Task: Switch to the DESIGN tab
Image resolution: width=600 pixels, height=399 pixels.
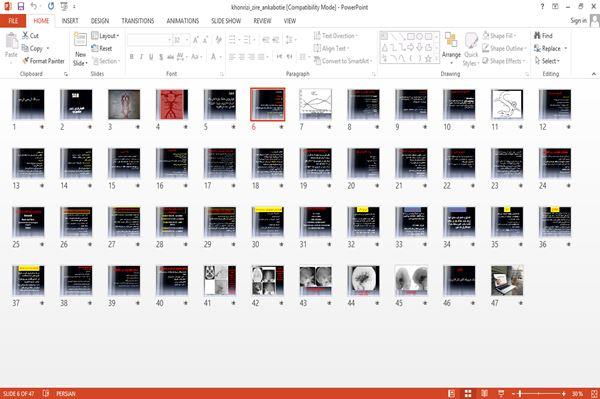Action: click(100, 21)
